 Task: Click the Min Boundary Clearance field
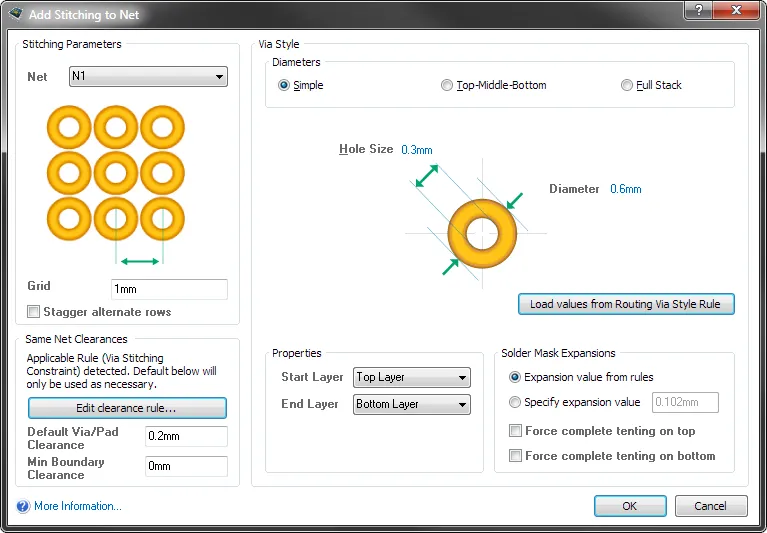point(186,466)
